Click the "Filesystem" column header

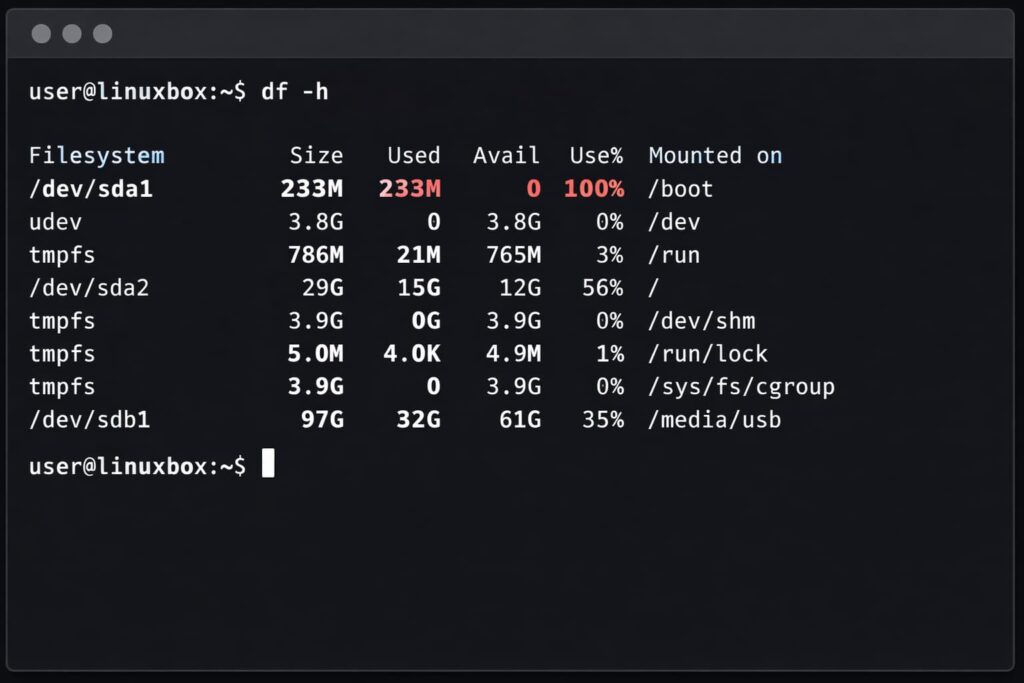[96, 156]
